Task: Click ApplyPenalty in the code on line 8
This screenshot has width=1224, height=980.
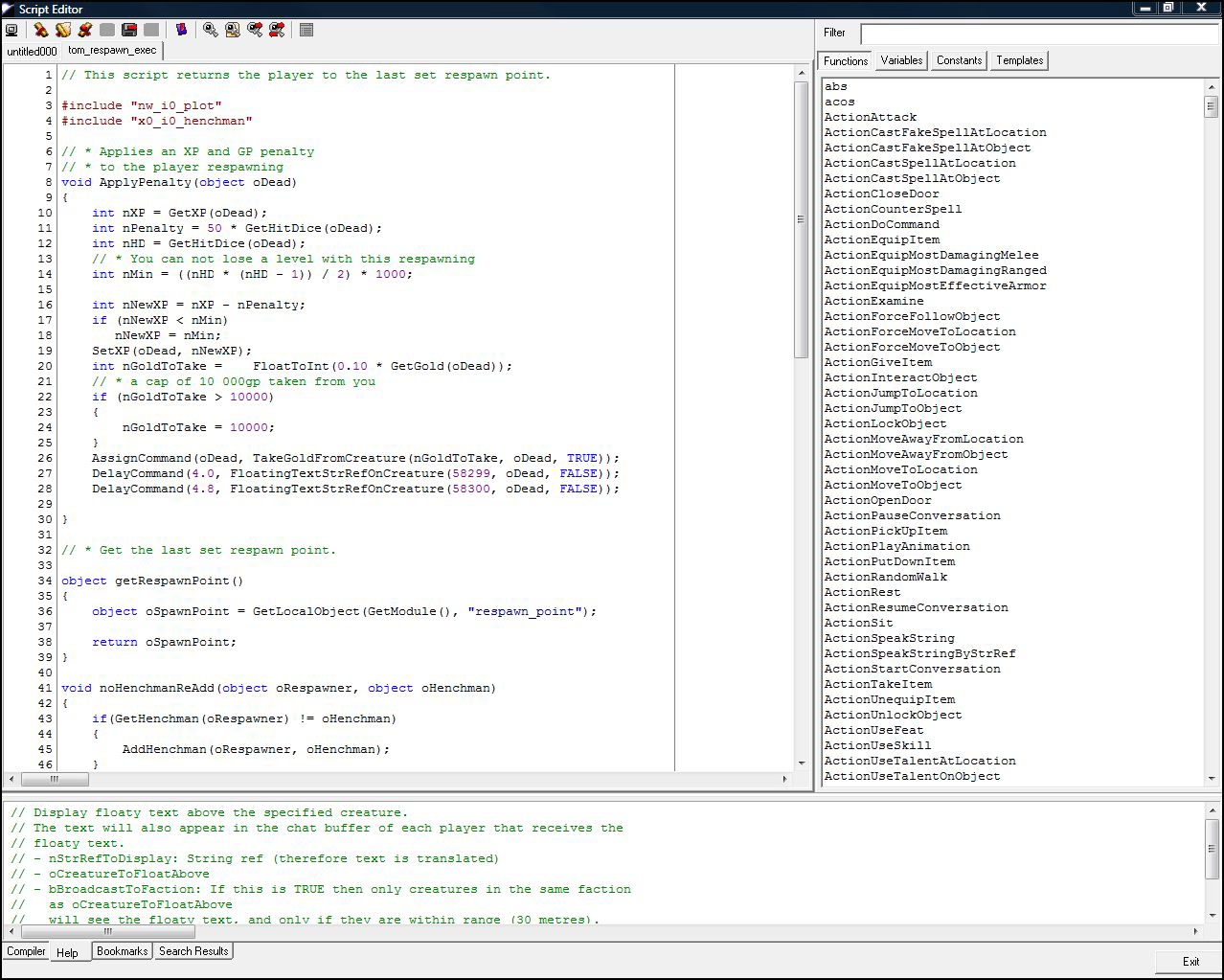Action: pyautogui.click(x=146, y=182)
